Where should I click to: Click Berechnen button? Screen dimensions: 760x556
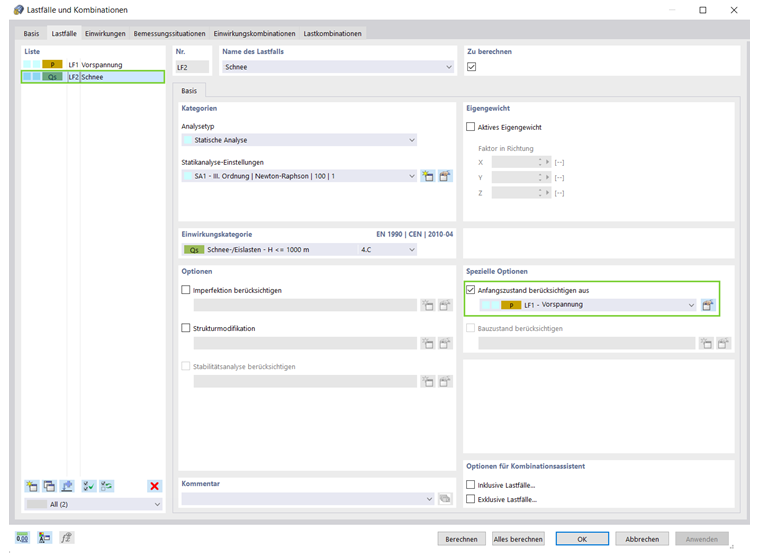461,539
